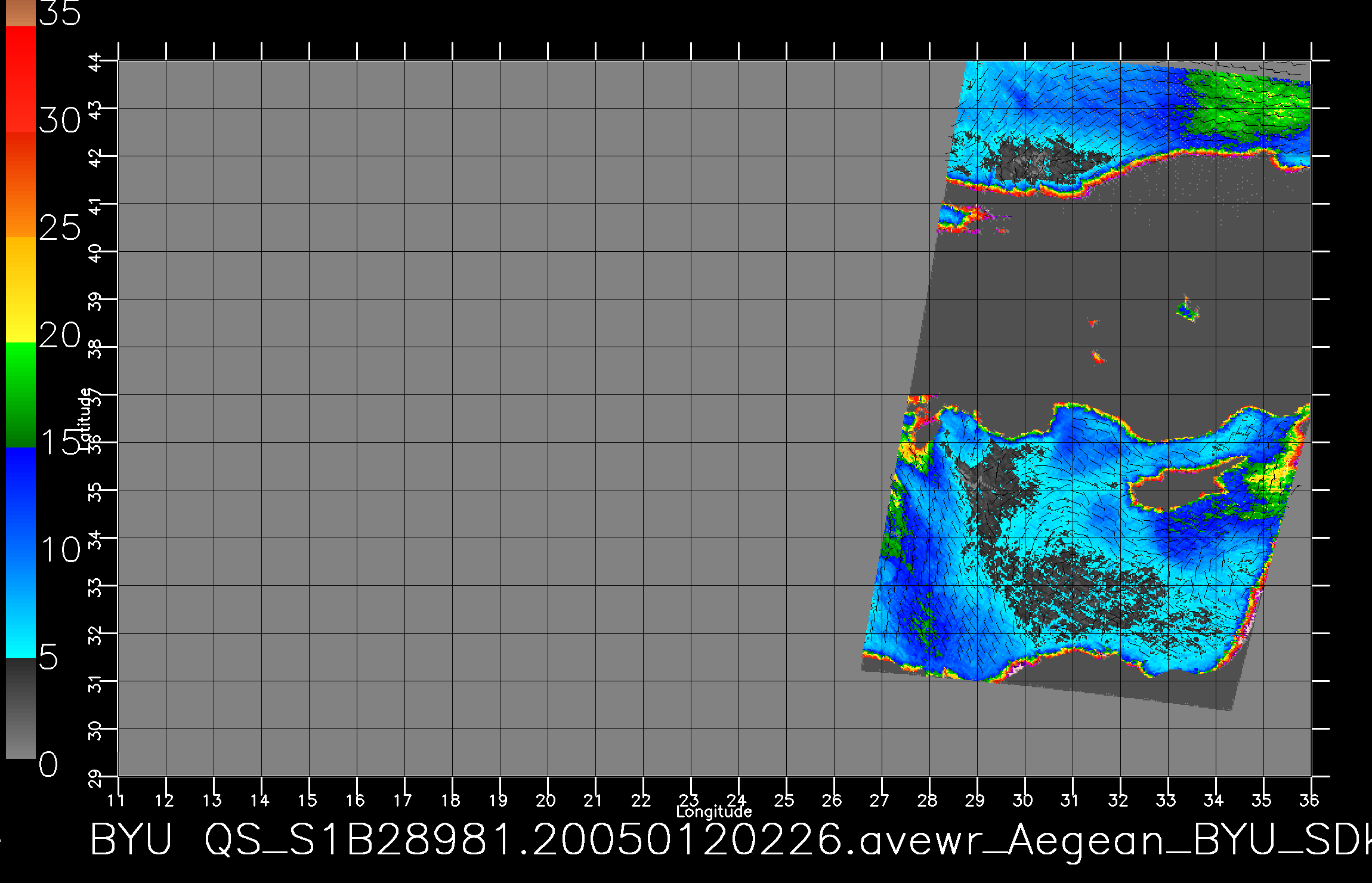
Task: Click the colorbar label "35"
Action: (x=60, y=13)
